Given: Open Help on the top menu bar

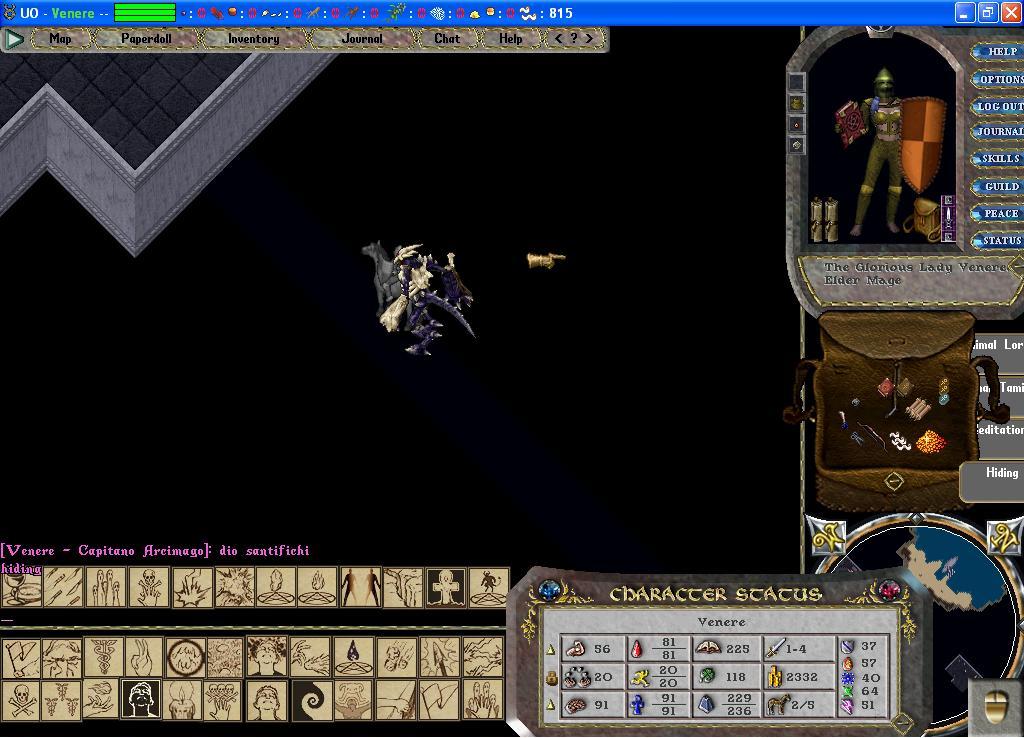Looking at the screenshot, I should point(511,39).
